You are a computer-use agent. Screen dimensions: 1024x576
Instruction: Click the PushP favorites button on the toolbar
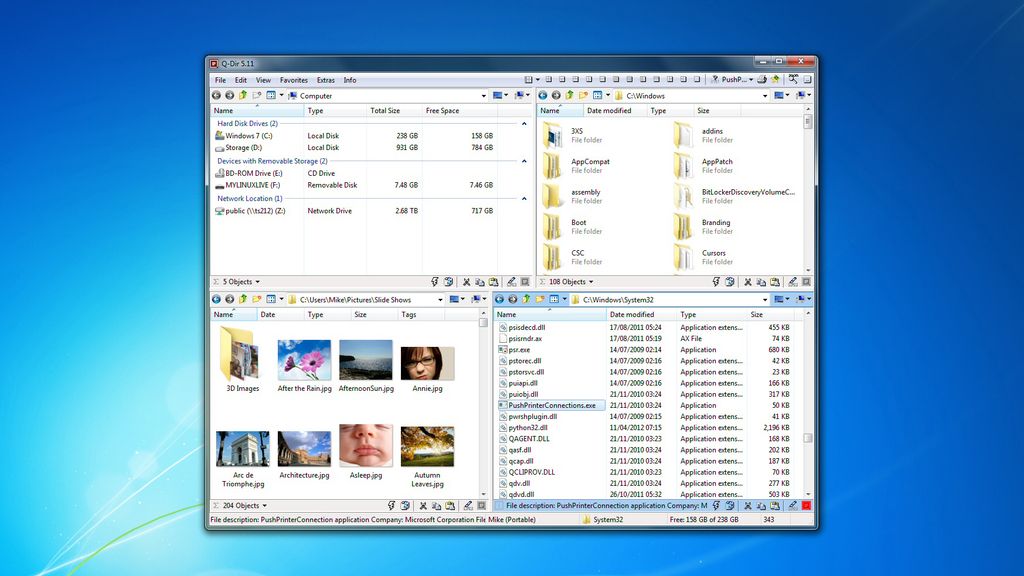click(x=734, y=79)
